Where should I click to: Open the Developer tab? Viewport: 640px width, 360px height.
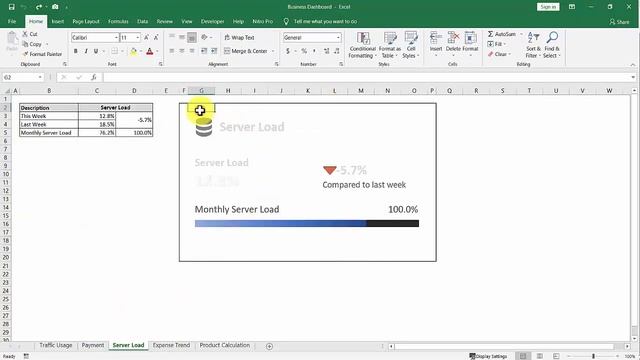click(212, 21)
